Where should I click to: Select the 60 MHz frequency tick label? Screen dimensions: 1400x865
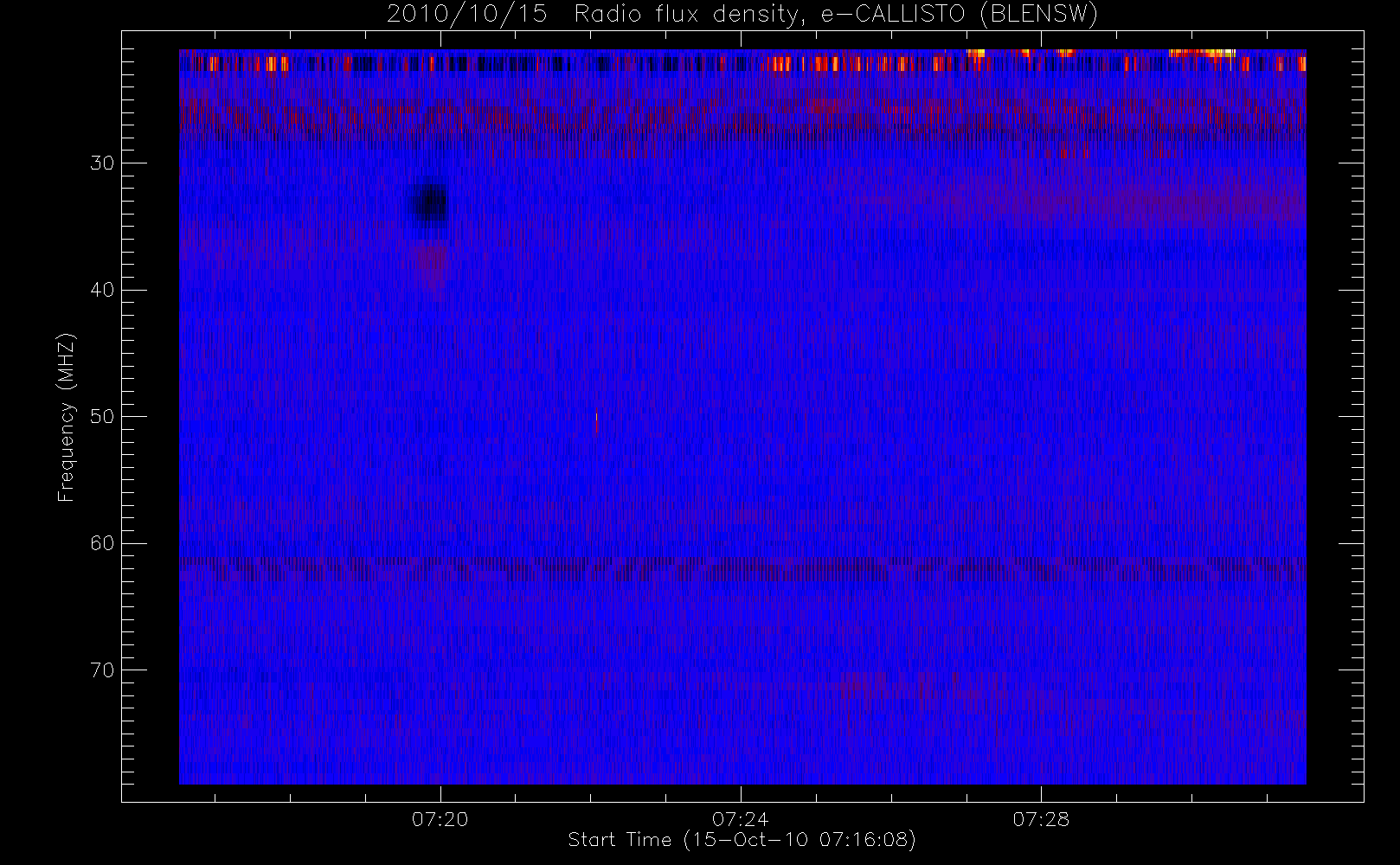[102, 543]
